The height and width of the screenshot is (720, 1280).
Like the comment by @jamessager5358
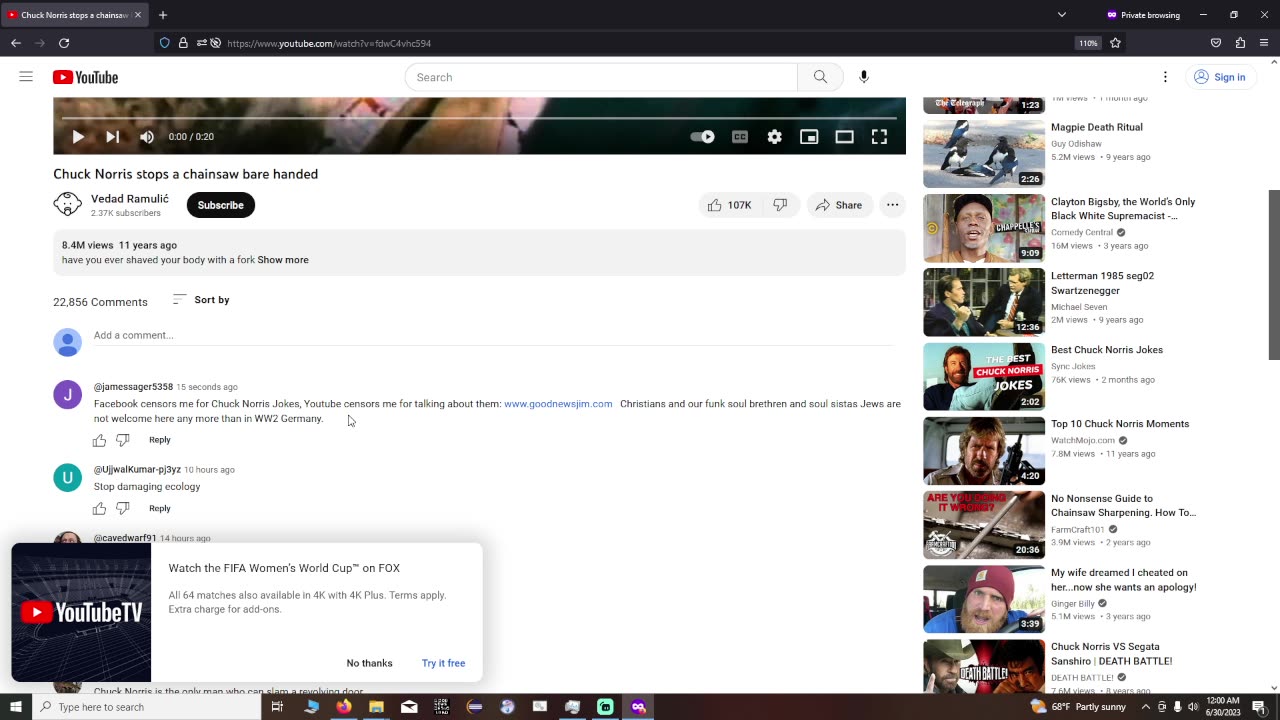pyautogui.click(x=99, y=441)
